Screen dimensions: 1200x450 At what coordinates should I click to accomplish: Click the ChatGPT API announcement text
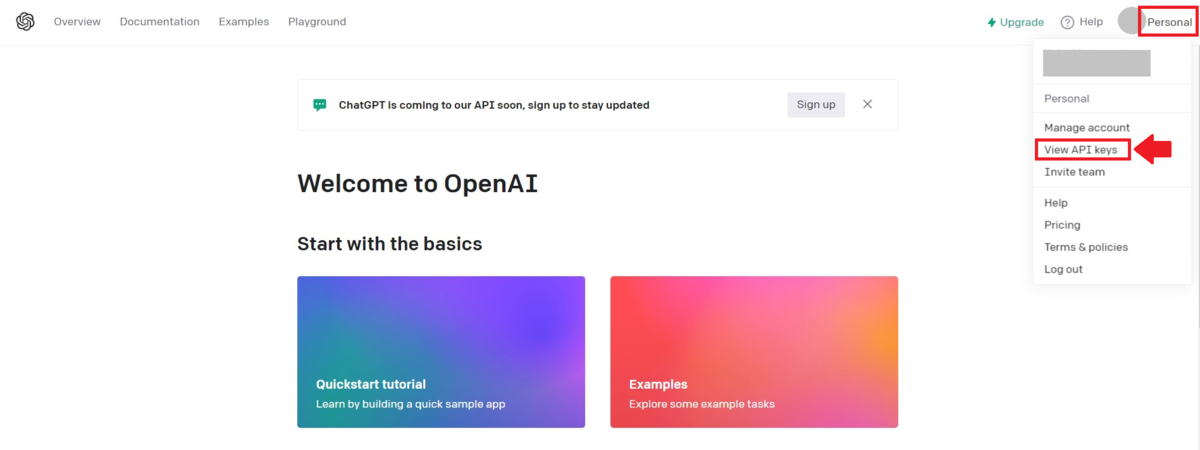[494, 104]
